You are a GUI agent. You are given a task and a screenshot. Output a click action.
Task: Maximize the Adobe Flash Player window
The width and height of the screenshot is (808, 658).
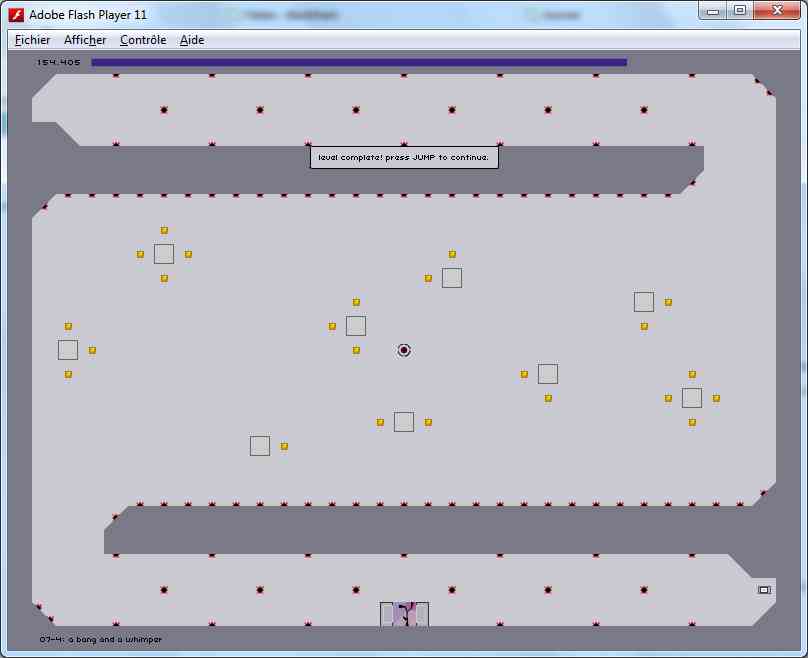coord(739,11)
